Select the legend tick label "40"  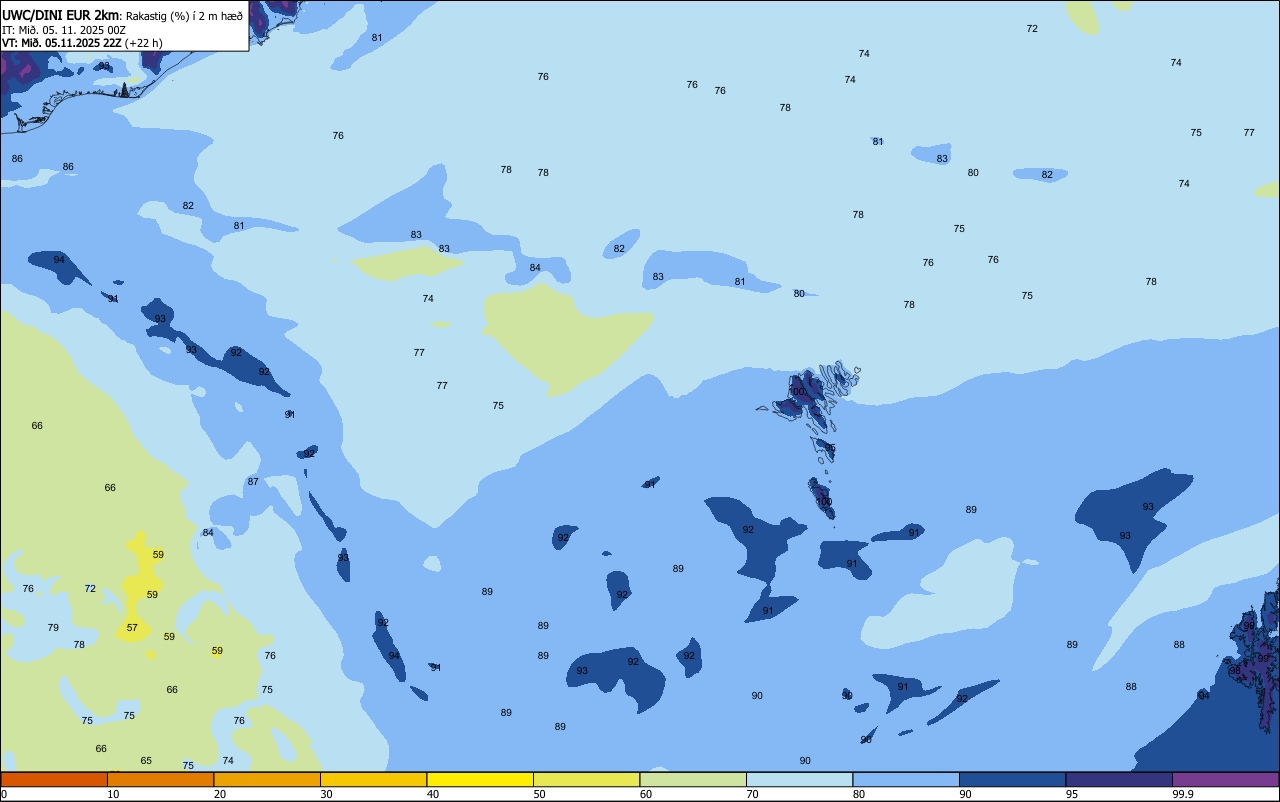(433, 794)
